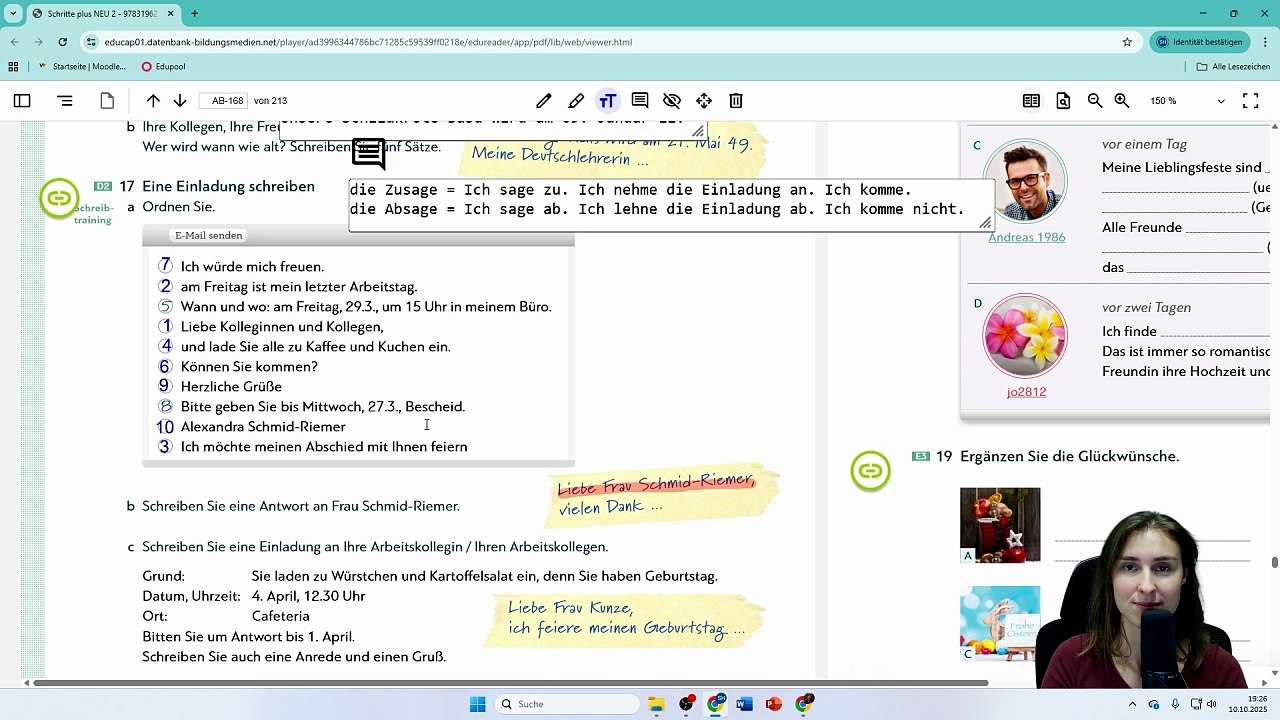Select the pencil drawing tool

(544, 101)
